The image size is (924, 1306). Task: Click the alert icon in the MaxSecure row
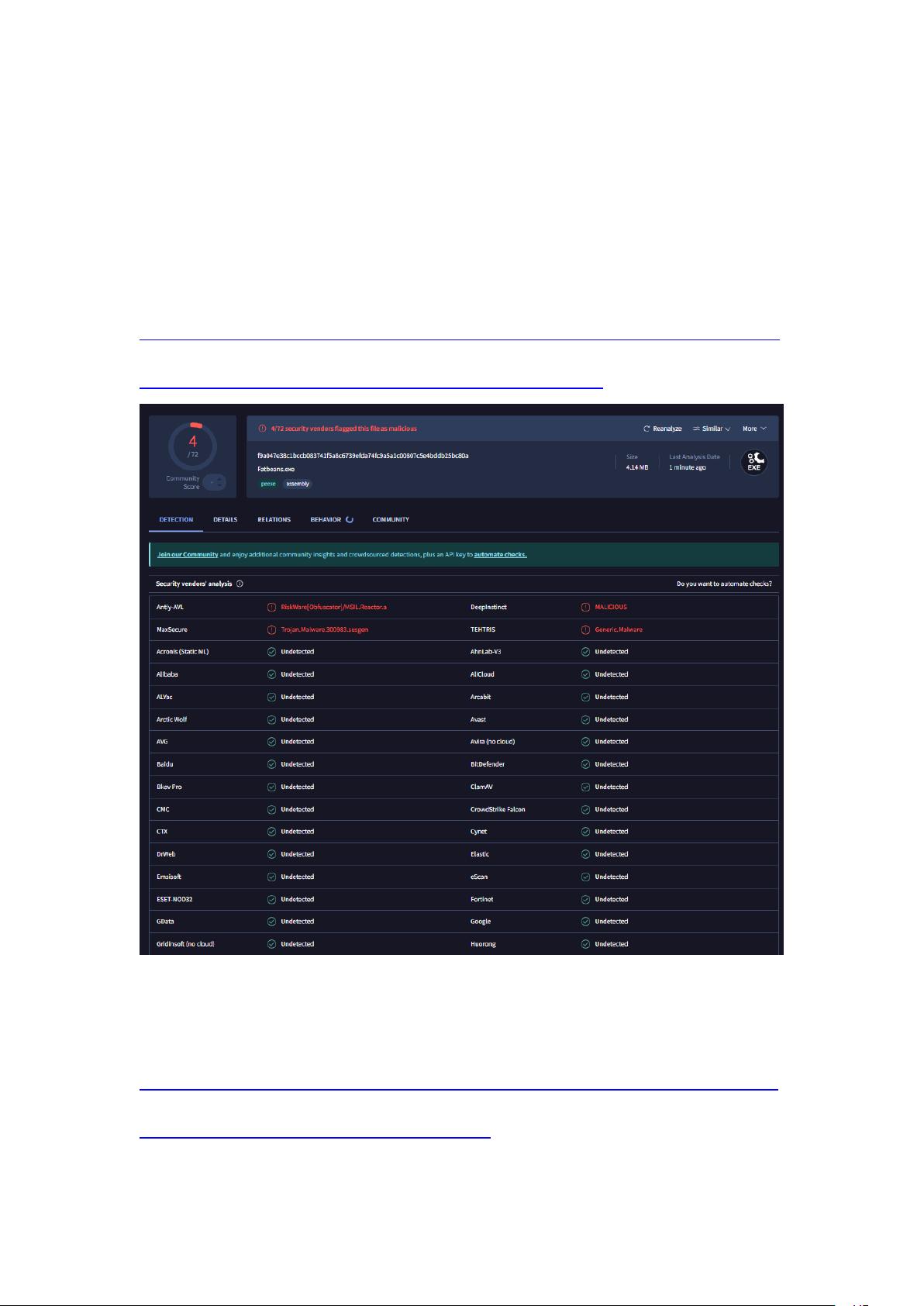coord(271,629)
